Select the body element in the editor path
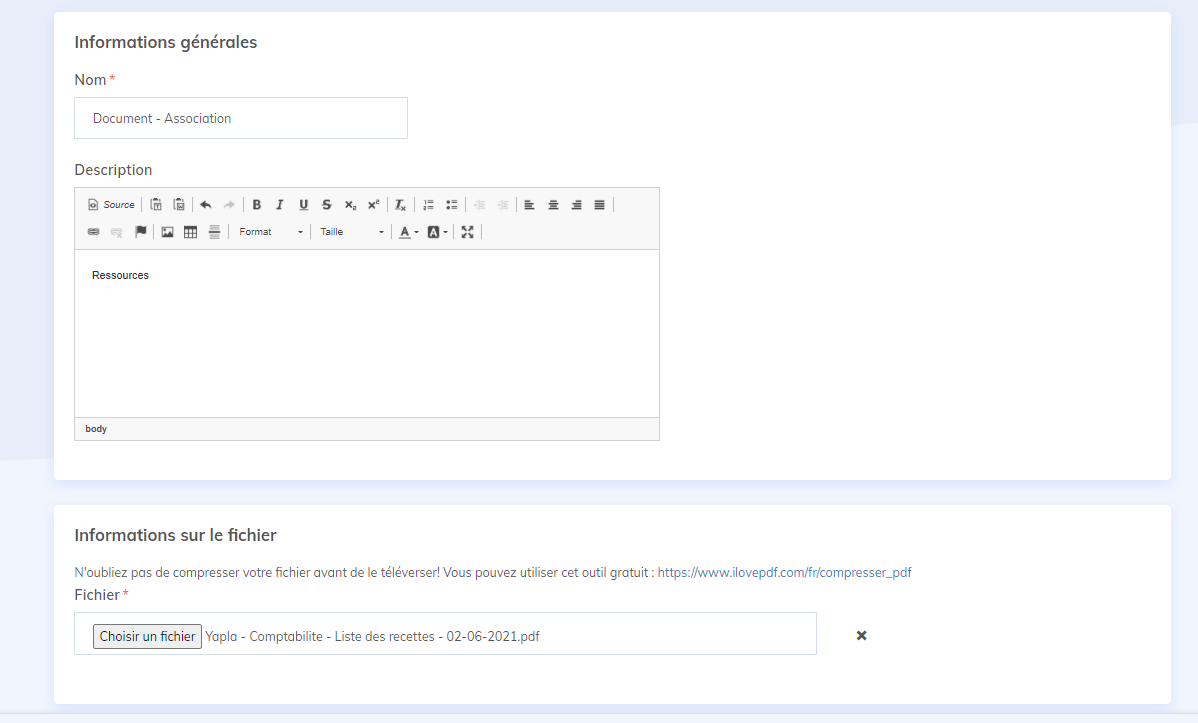Viewport: 1198px width, 723px height. coord(95,428)
